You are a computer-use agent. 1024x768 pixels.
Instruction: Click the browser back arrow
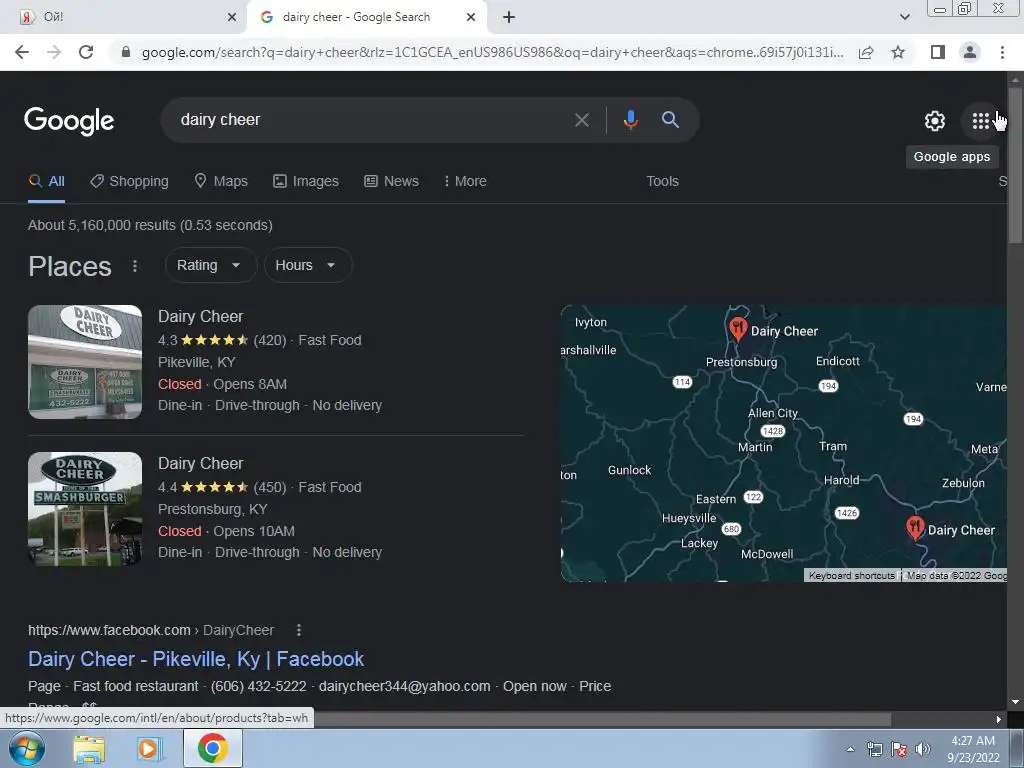click(x=22, y=52)
